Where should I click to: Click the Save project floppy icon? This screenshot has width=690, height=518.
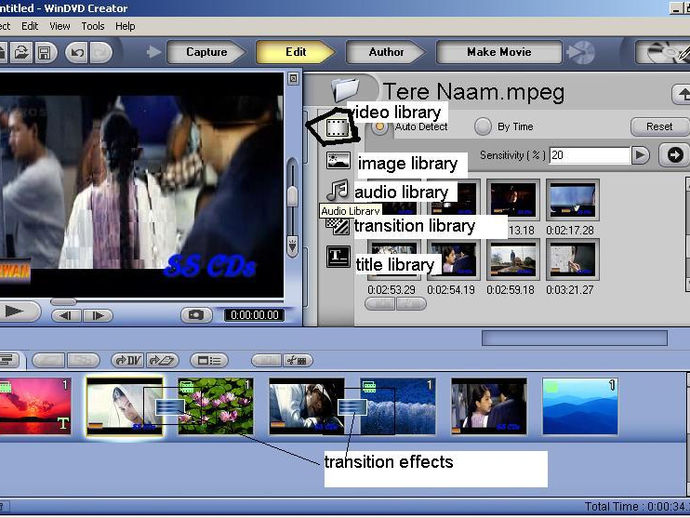point(44,53)
